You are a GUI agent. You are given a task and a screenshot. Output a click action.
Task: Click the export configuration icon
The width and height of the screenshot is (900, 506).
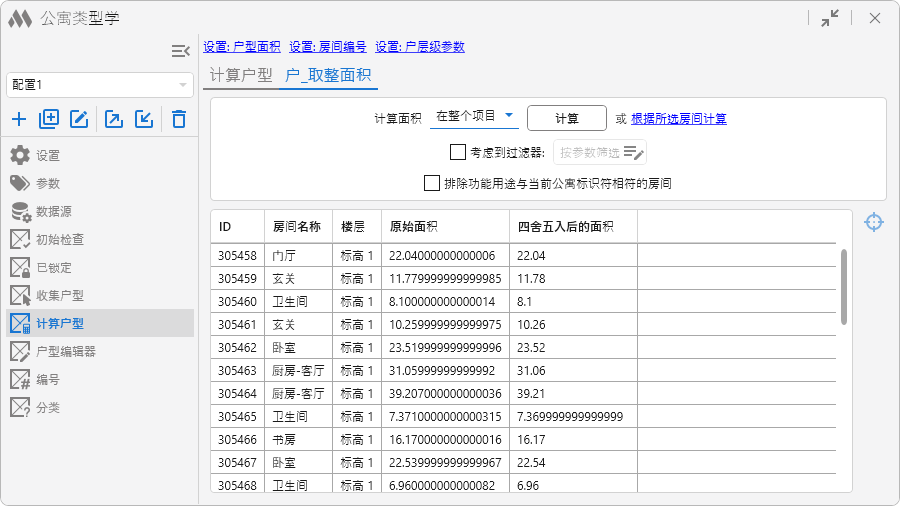114,120
